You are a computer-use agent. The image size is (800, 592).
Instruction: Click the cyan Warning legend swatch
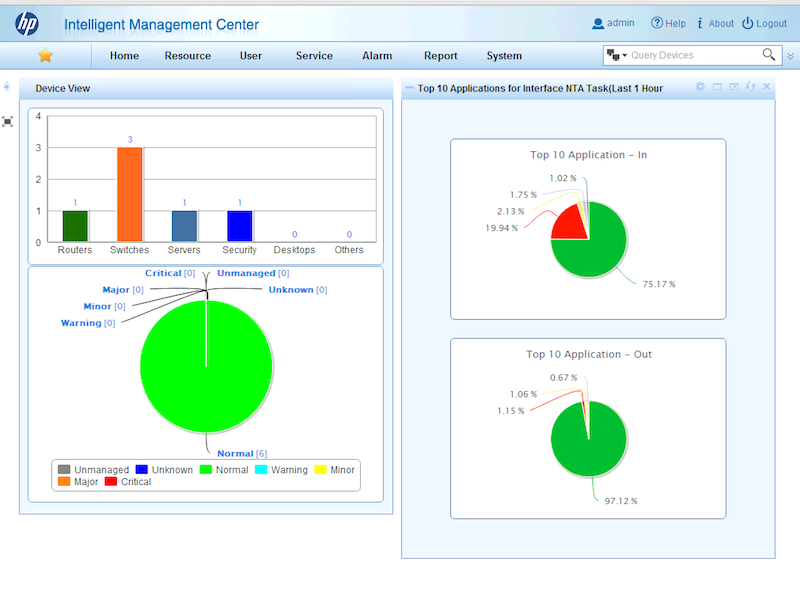click(261, 470)
